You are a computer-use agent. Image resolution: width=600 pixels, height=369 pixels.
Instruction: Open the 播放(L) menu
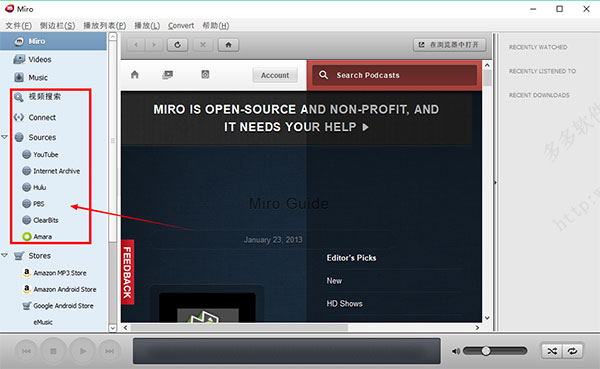[x=147, y=26]
